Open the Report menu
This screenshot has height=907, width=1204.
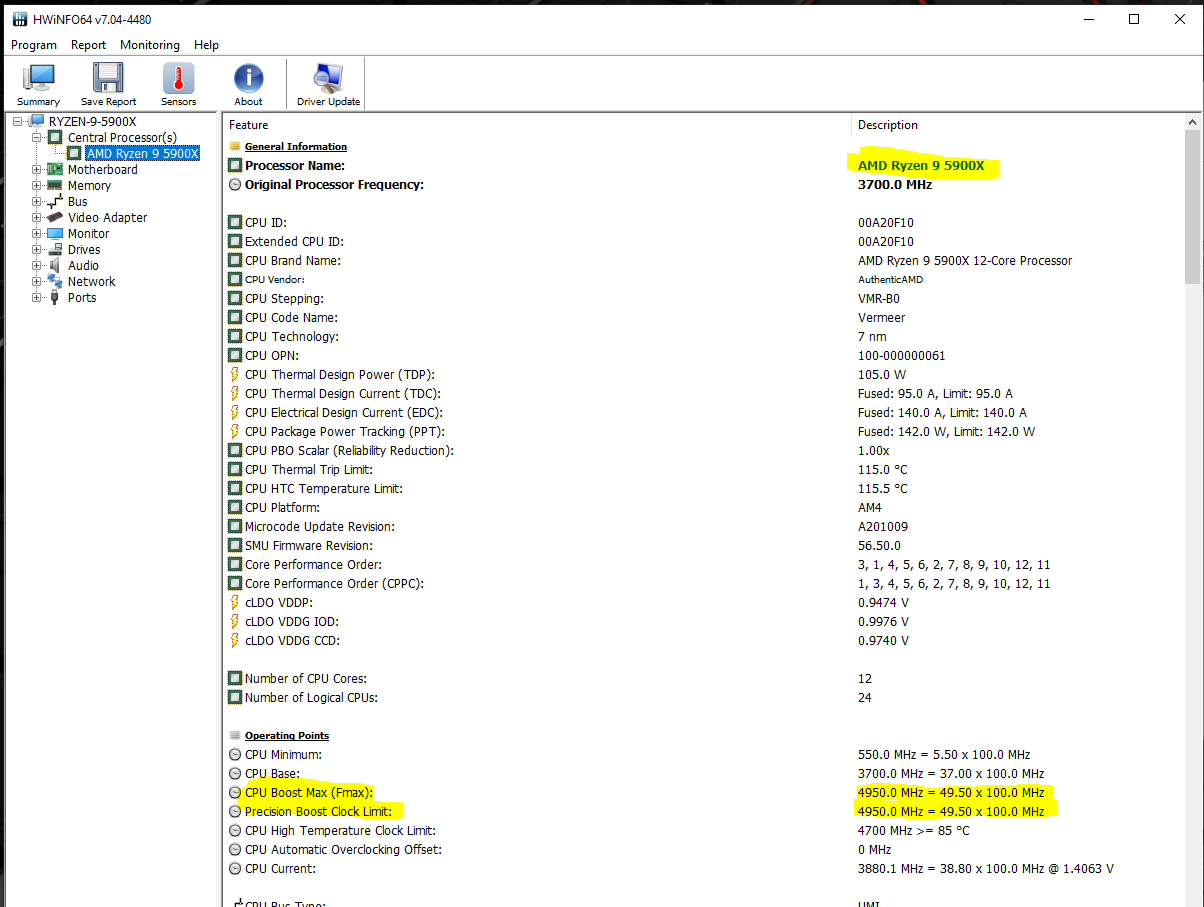pyautogui.click(x=88, y=45)
